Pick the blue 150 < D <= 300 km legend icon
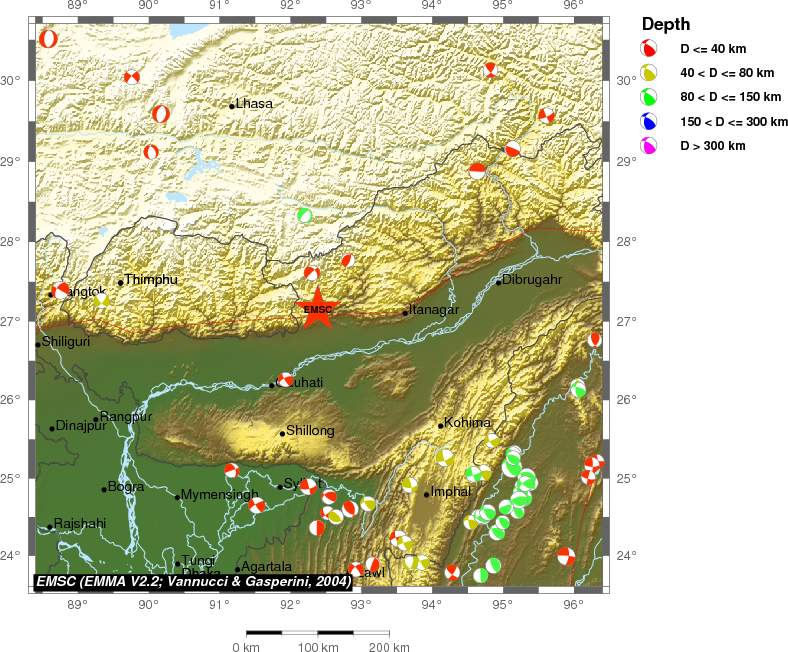 point(649,122)
